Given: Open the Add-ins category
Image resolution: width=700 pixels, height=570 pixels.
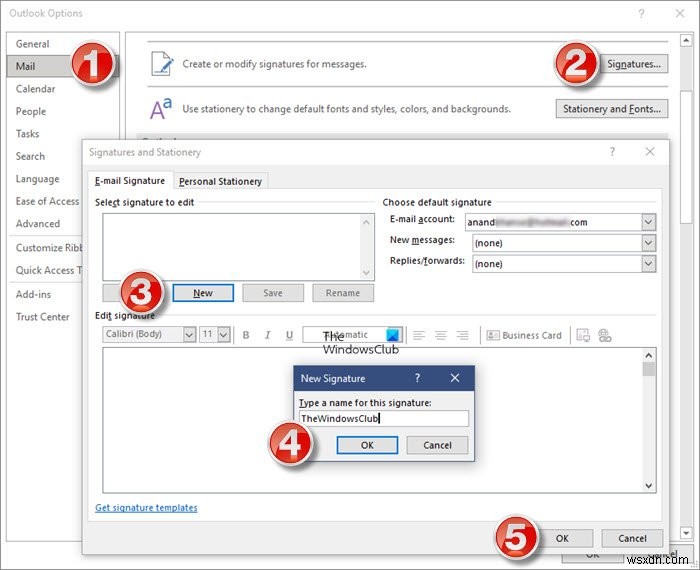Looking at the screenshot, I should 33,294.
